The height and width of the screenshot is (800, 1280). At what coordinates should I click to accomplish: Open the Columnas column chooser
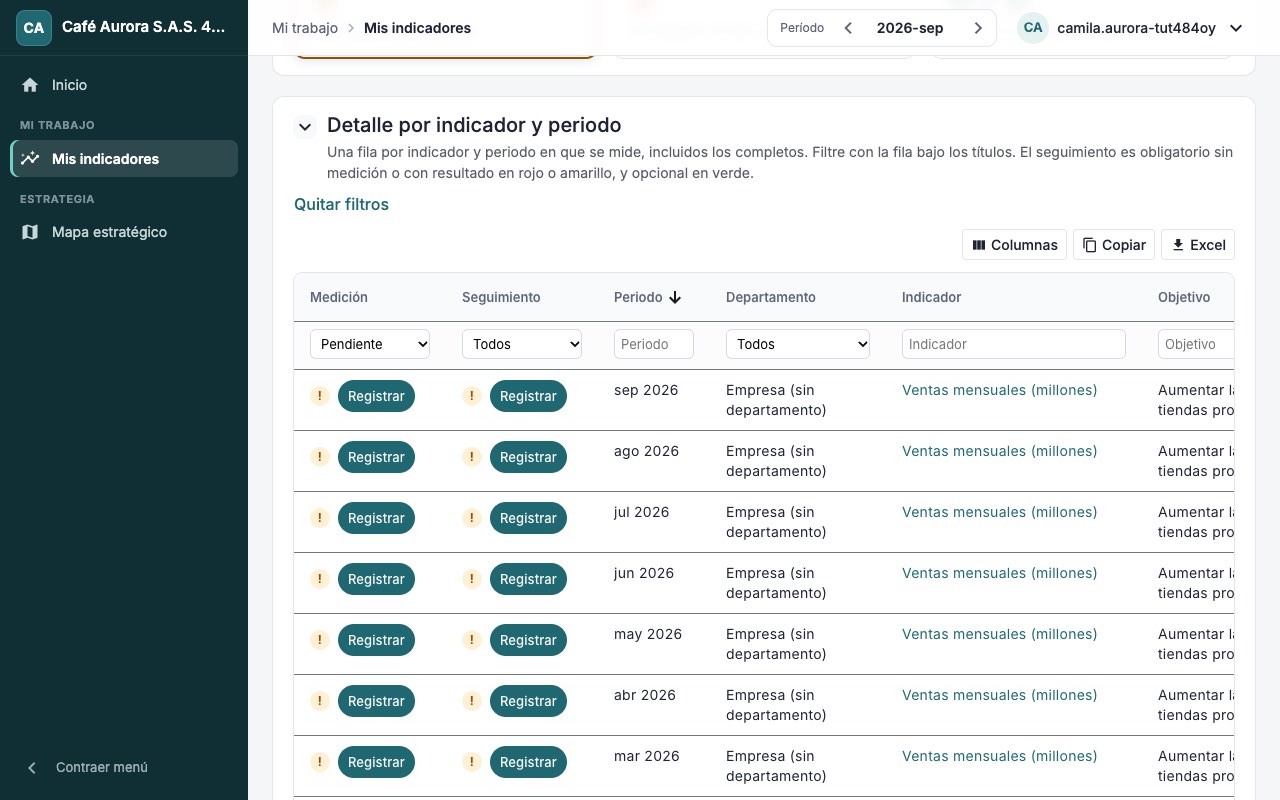tap(1014, 245)
